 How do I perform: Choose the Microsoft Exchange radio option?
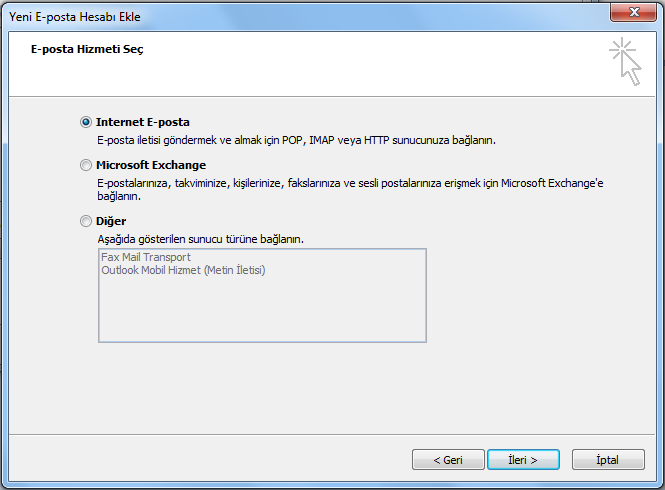[x=86, y=165]
